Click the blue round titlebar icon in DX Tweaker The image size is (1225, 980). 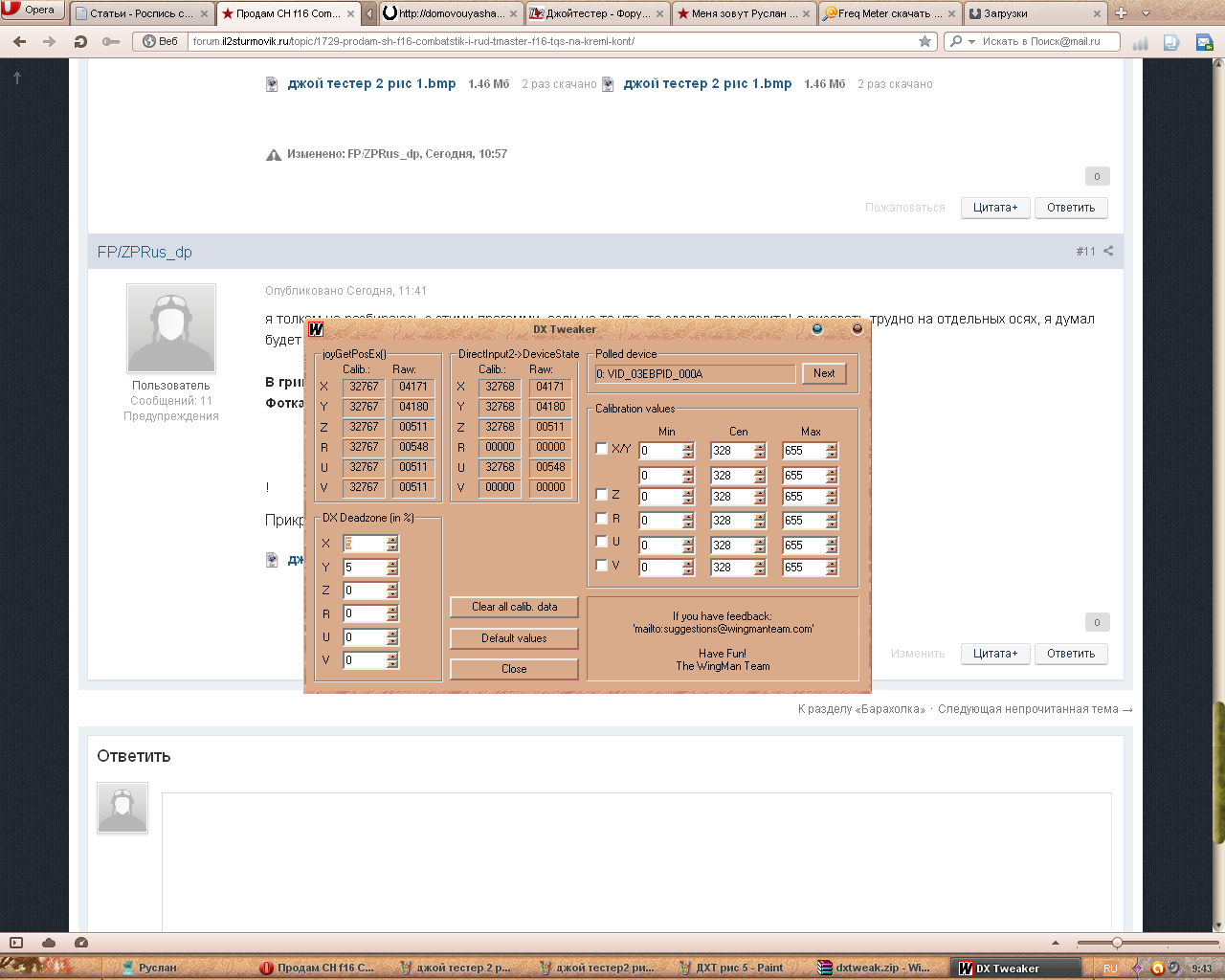point(816,328)
